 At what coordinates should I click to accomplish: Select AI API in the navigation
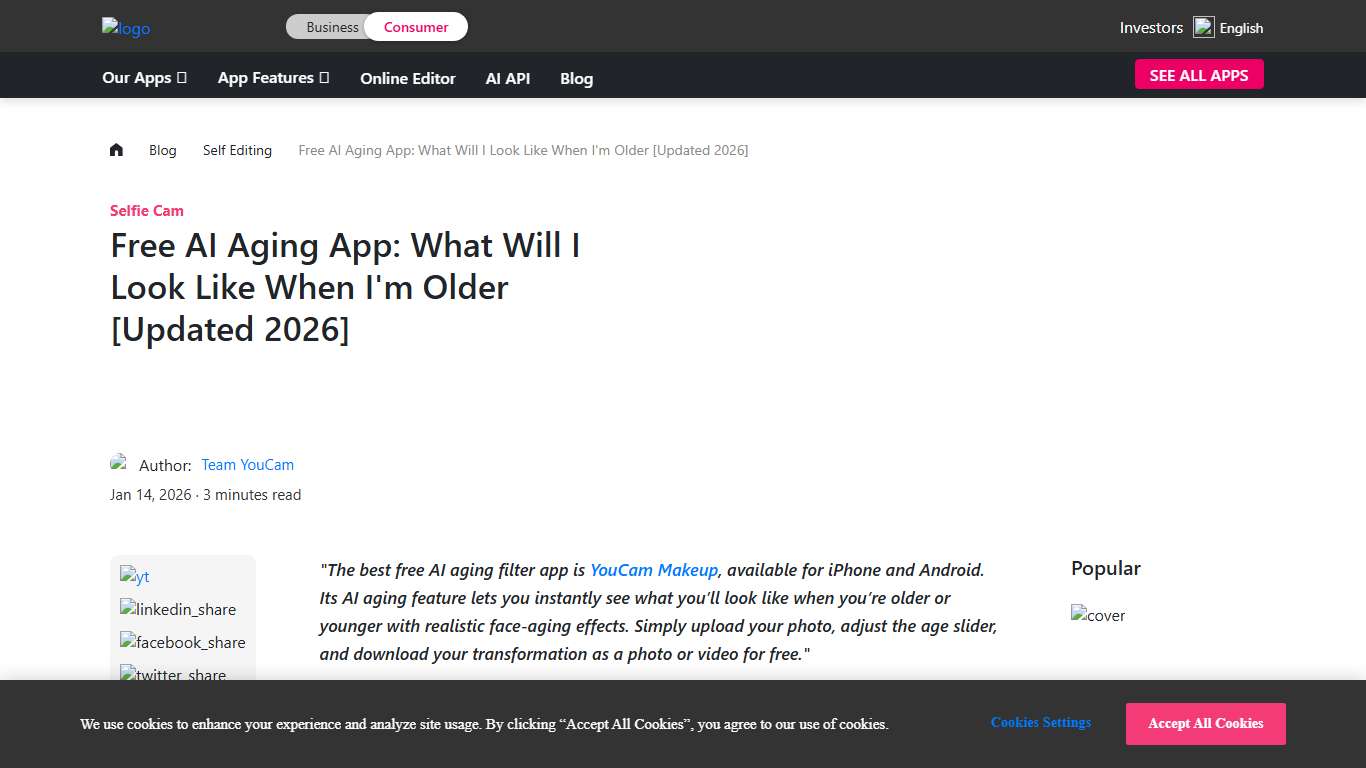pos(507,78)
